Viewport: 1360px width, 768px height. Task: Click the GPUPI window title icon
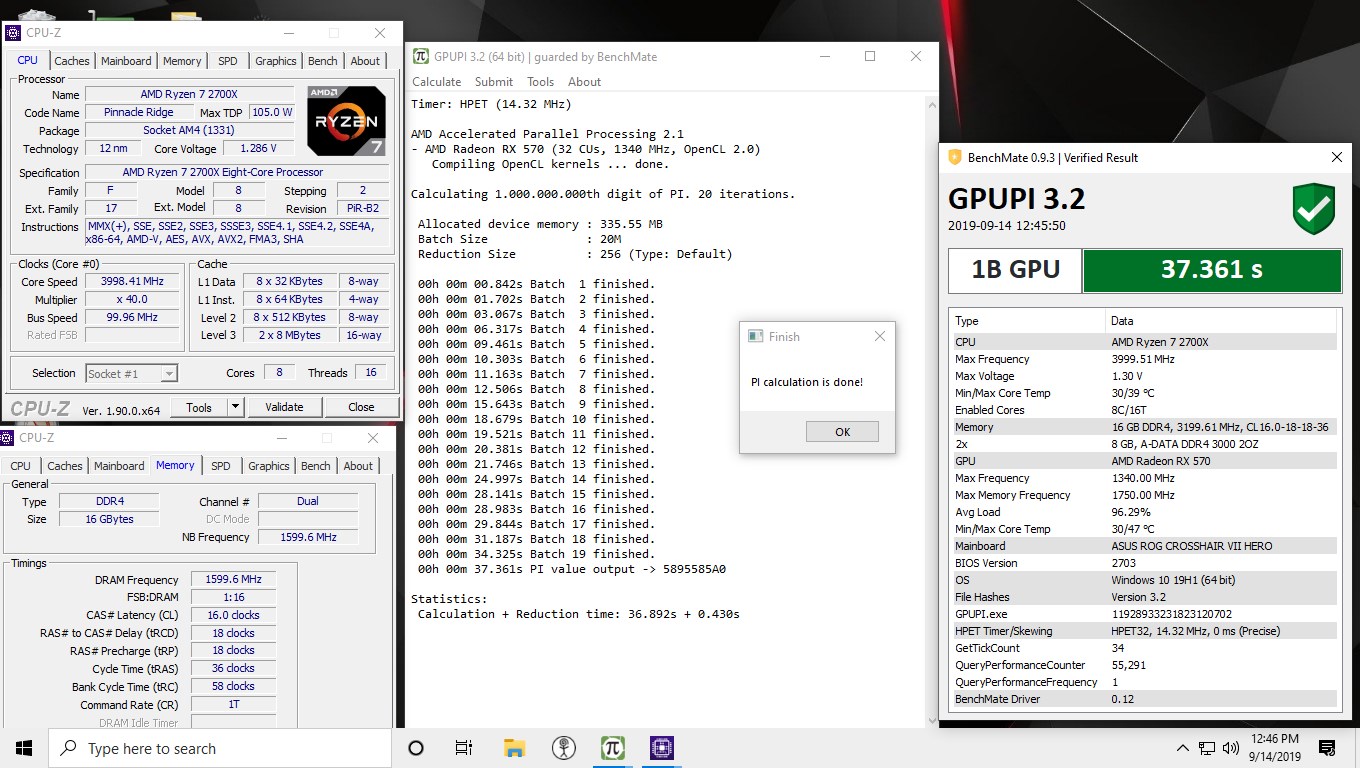421,57
